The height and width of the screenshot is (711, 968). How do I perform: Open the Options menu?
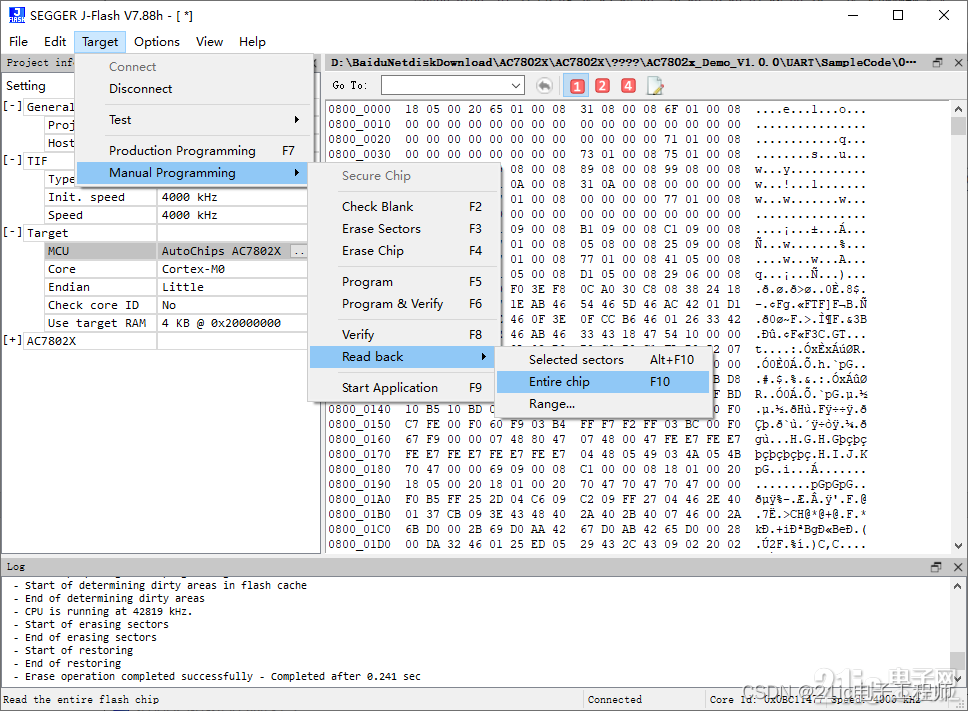(157, 41)
